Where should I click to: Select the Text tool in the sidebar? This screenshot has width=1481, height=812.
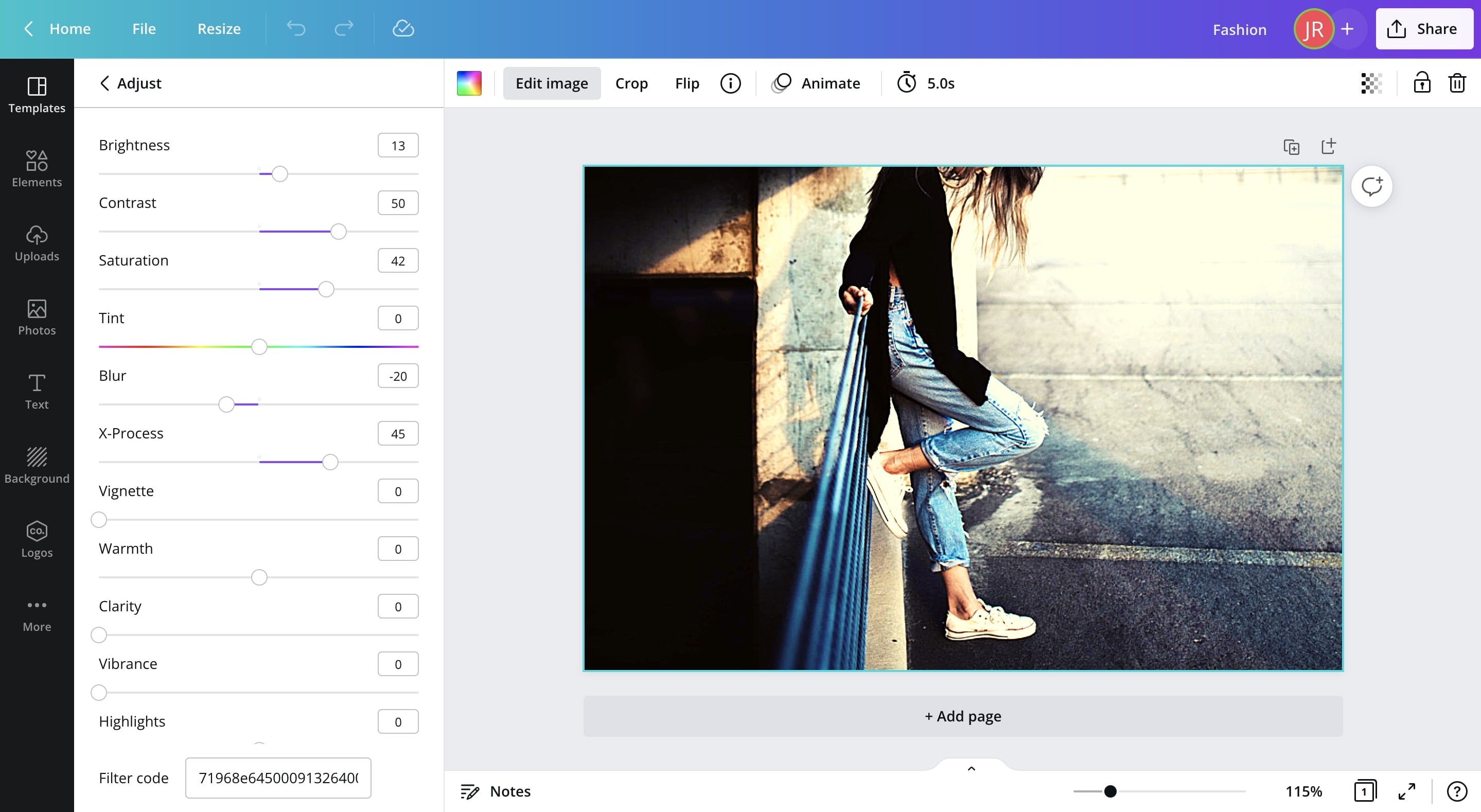[x=37, y=391]
